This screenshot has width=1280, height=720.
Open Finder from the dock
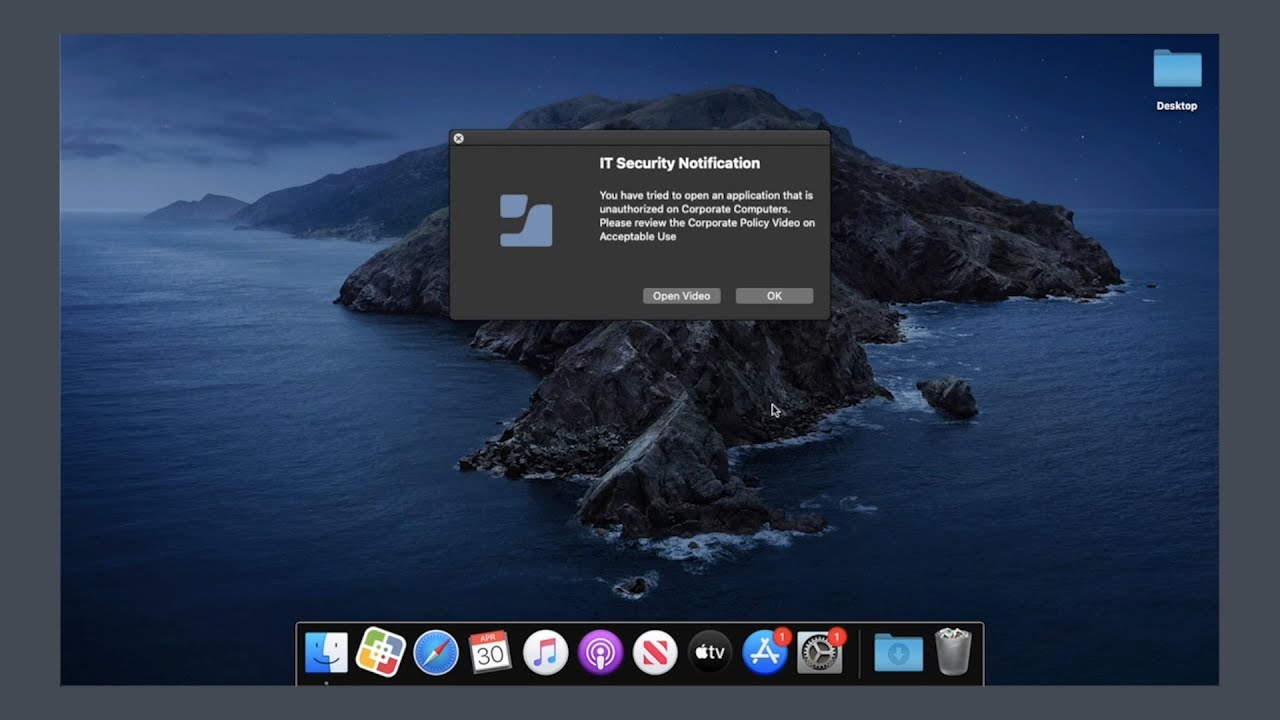coord(326,653)
